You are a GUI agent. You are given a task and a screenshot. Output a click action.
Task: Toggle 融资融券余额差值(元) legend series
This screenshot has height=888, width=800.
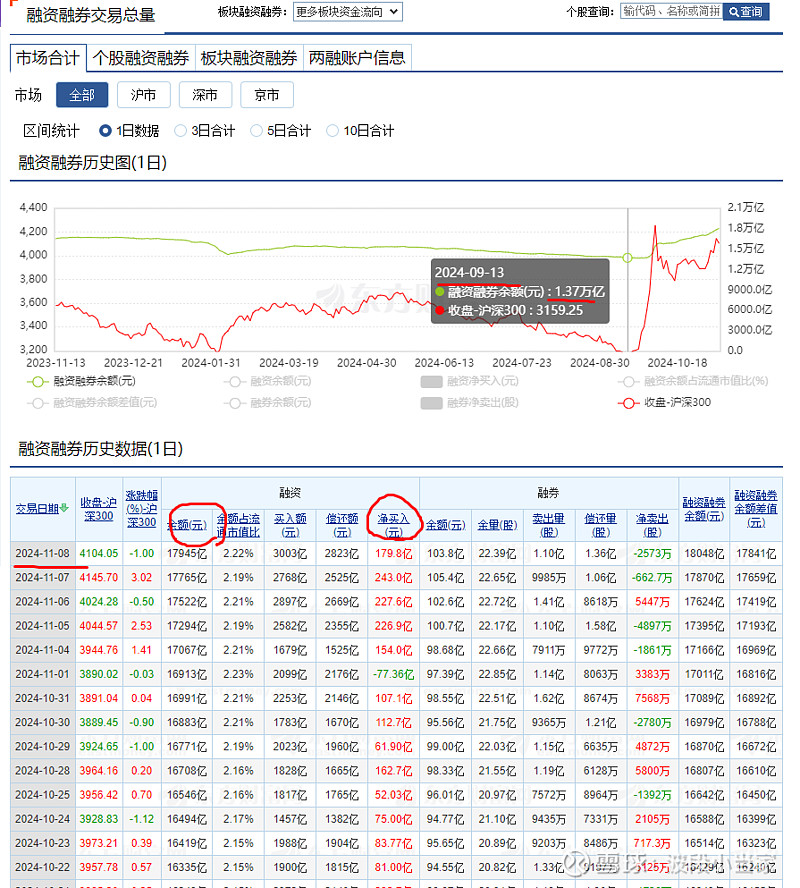pos(92,403)
